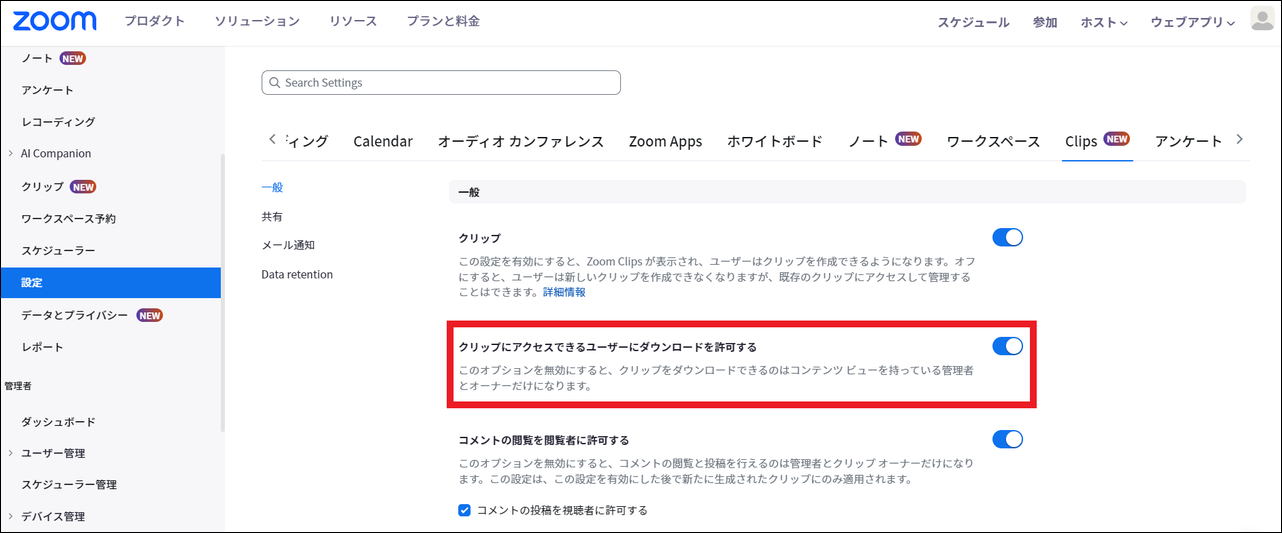
Task: Select 設定 in the sidebar
Action: point(110,283)
